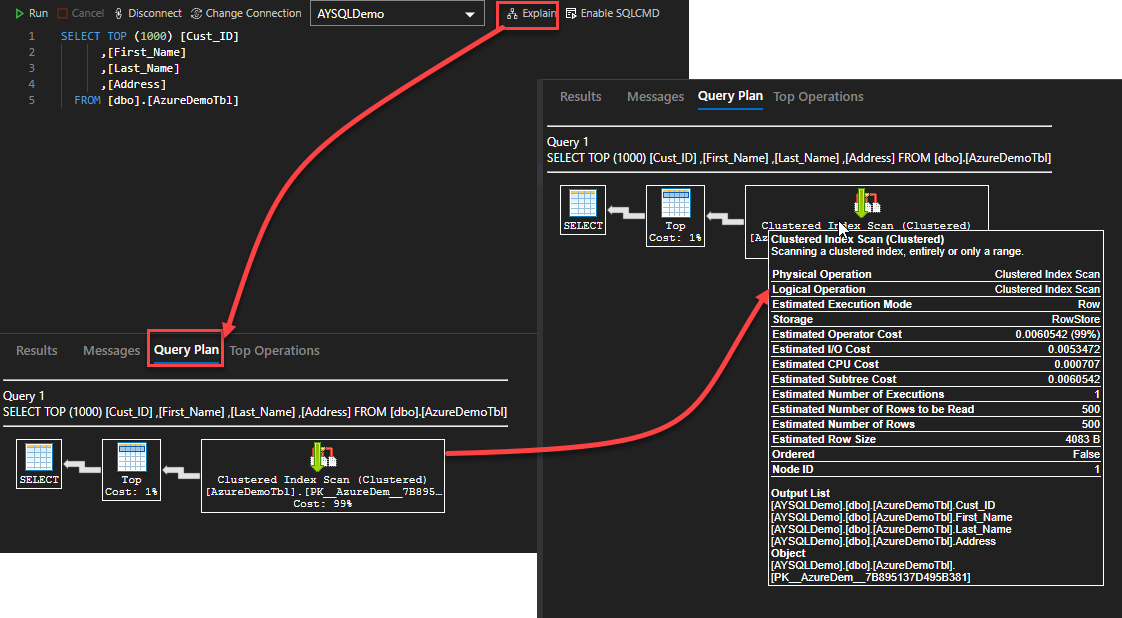Viewport: 1122px width, 618px height.
Task: Select Query Plan tab in lower-left panel
Action: coord(186,350)
